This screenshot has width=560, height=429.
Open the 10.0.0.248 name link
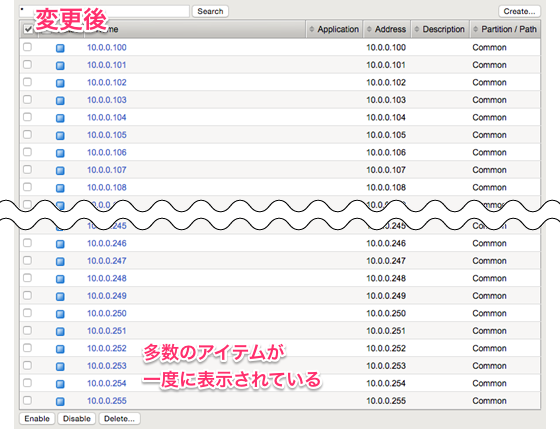[x=107, y=278]
